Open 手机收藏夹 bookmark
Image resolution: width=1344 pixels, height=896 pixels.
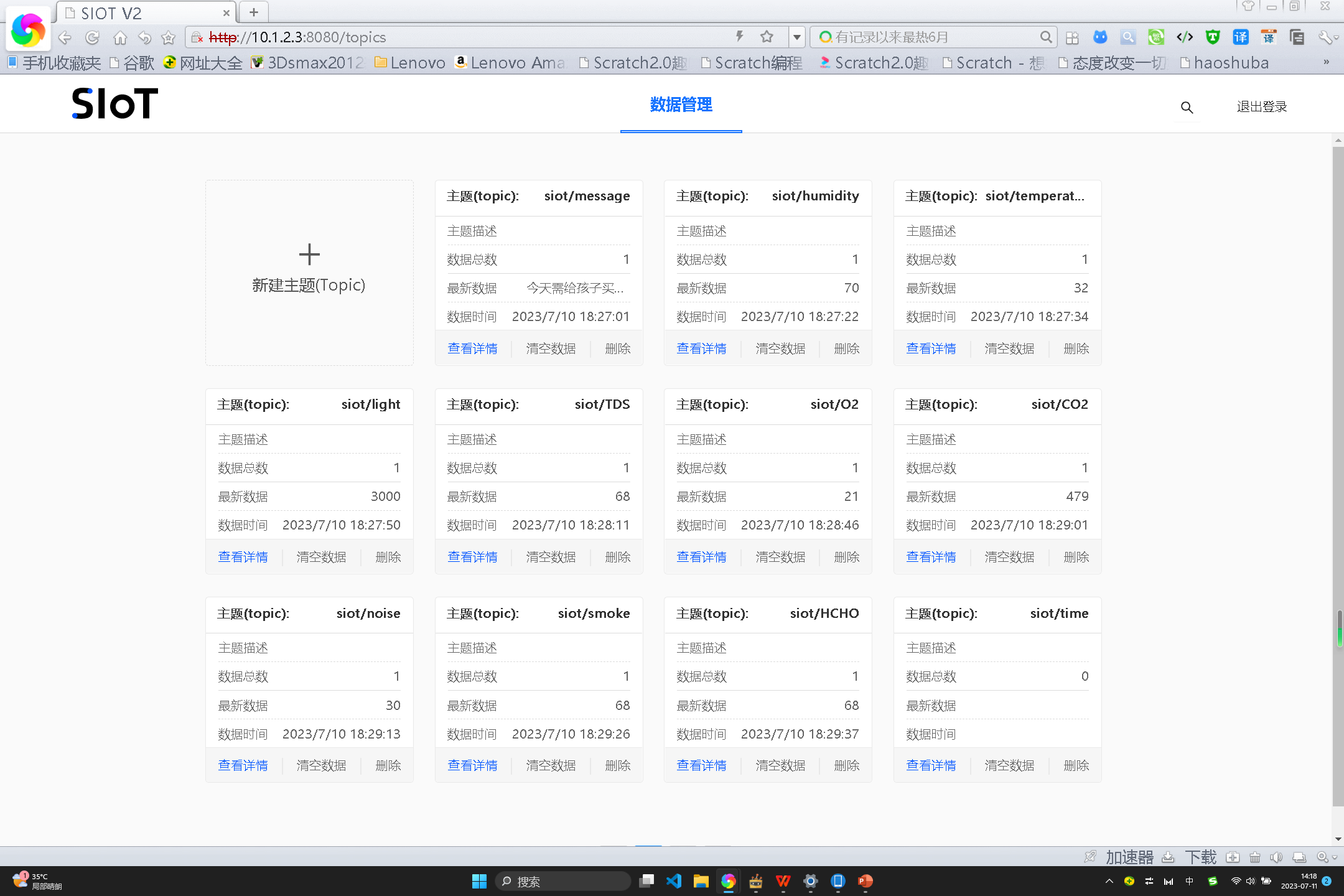54,63
